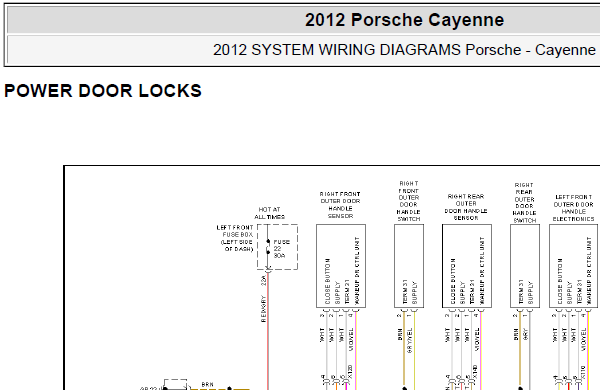Click the "X140" connector label

click(x=476, y=371)
